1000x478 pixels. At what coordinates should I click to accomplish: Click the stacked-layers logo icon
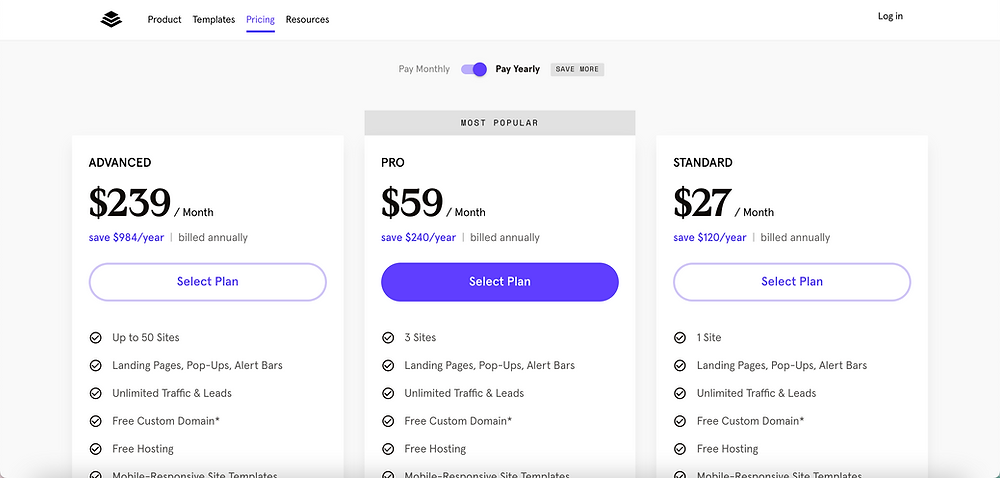pos(111,20)
